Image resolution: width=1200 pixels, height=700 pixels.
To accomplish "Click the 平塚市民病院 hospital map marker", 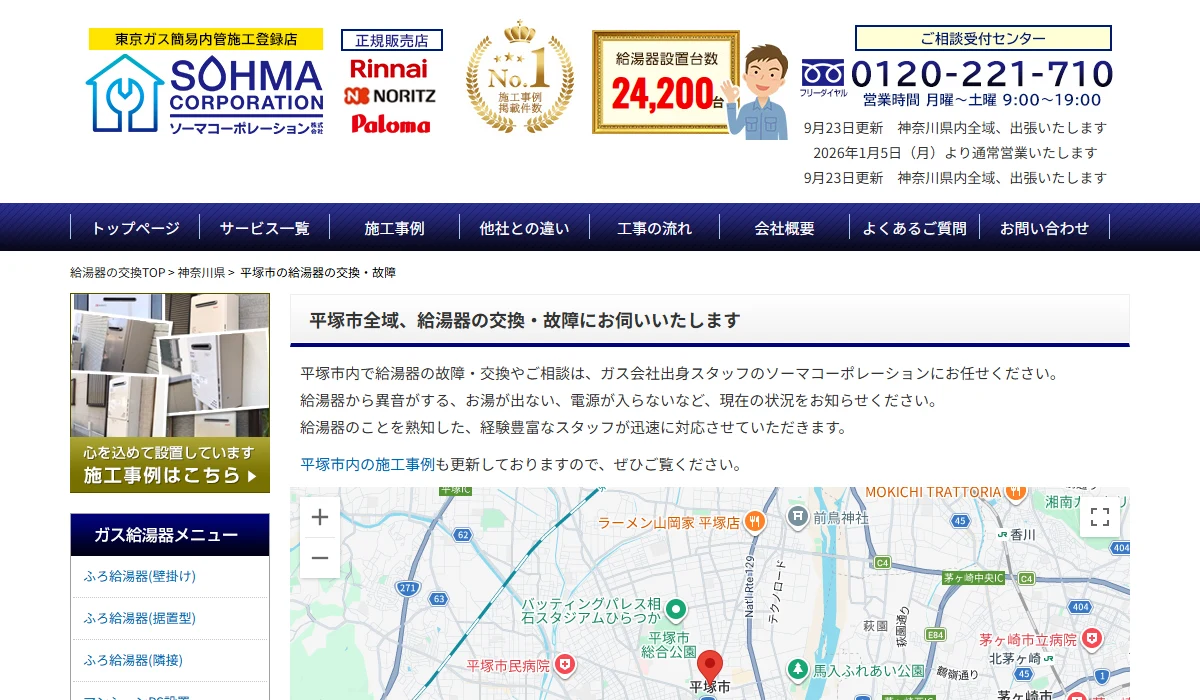I will (565, 664).
